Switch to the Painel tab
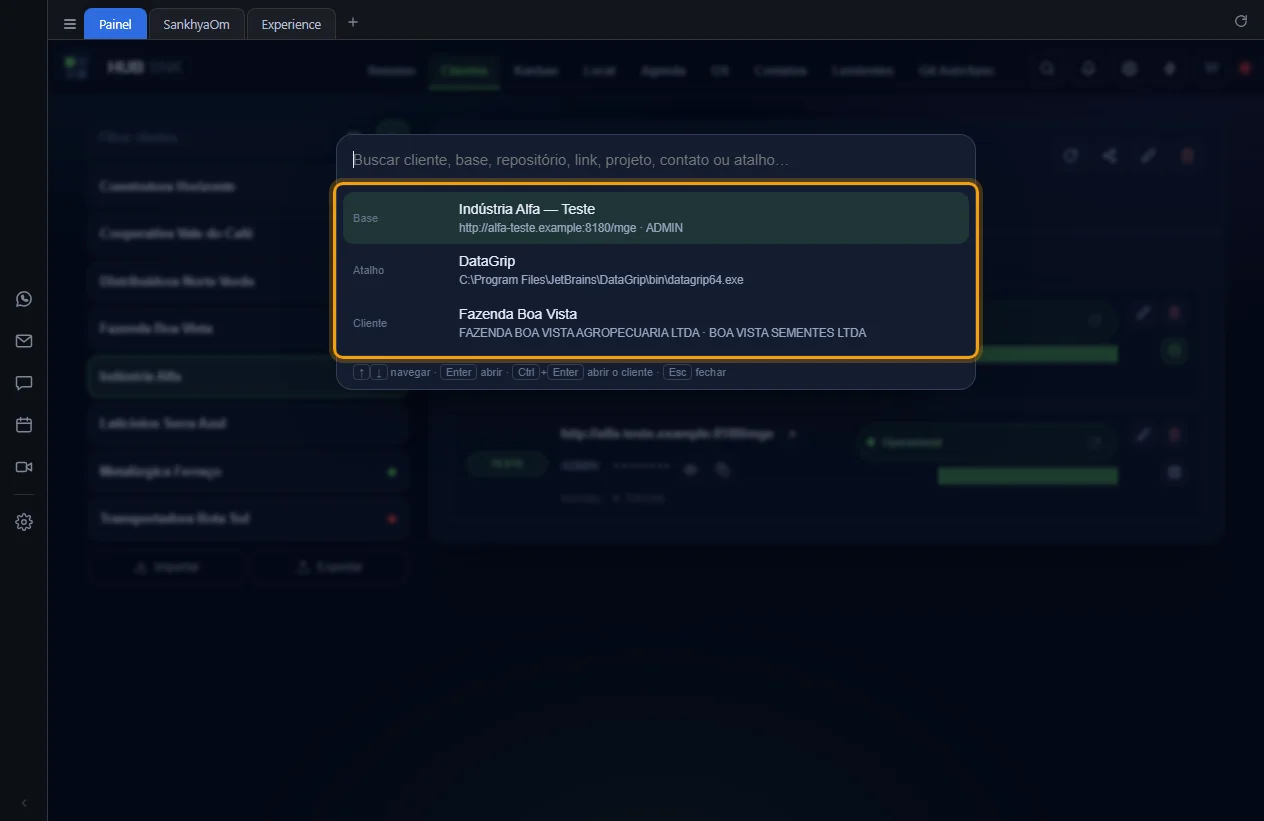Screen dimensions: 1264x821 115,24
